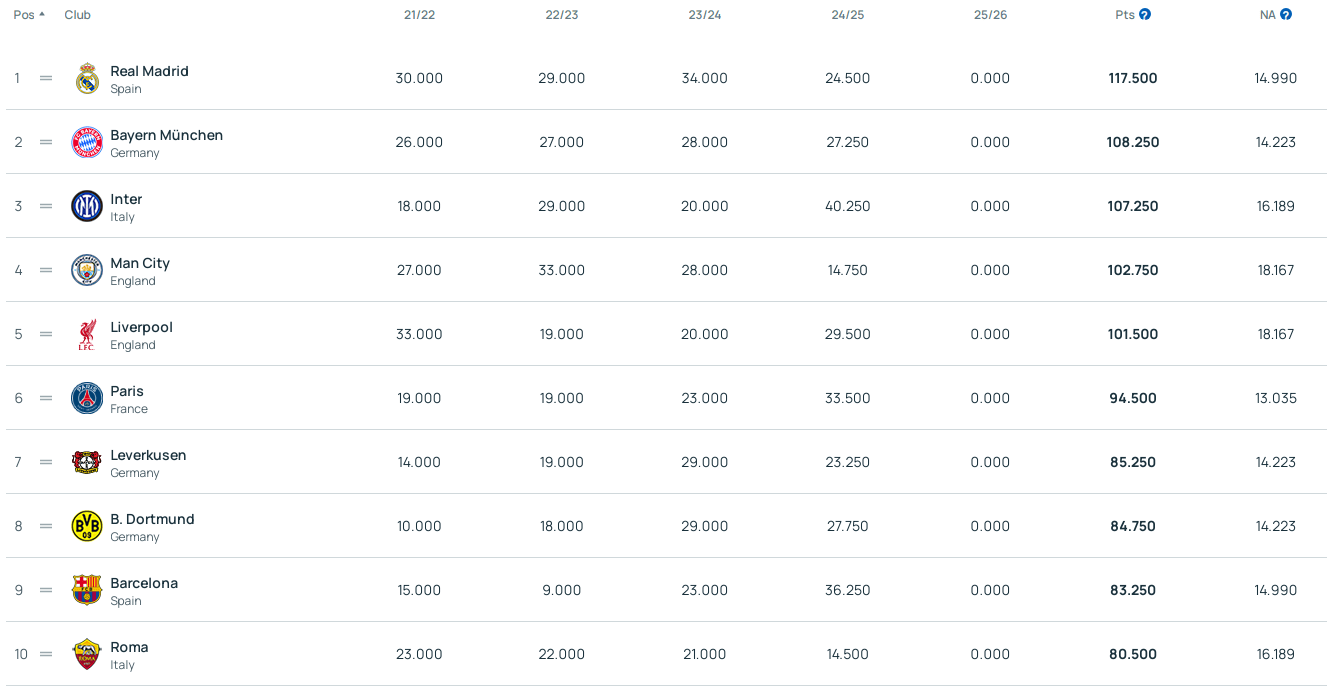Click Roma's 80.500 points total
Screen dimensions: 1327x686
(x=1132, y=654)
